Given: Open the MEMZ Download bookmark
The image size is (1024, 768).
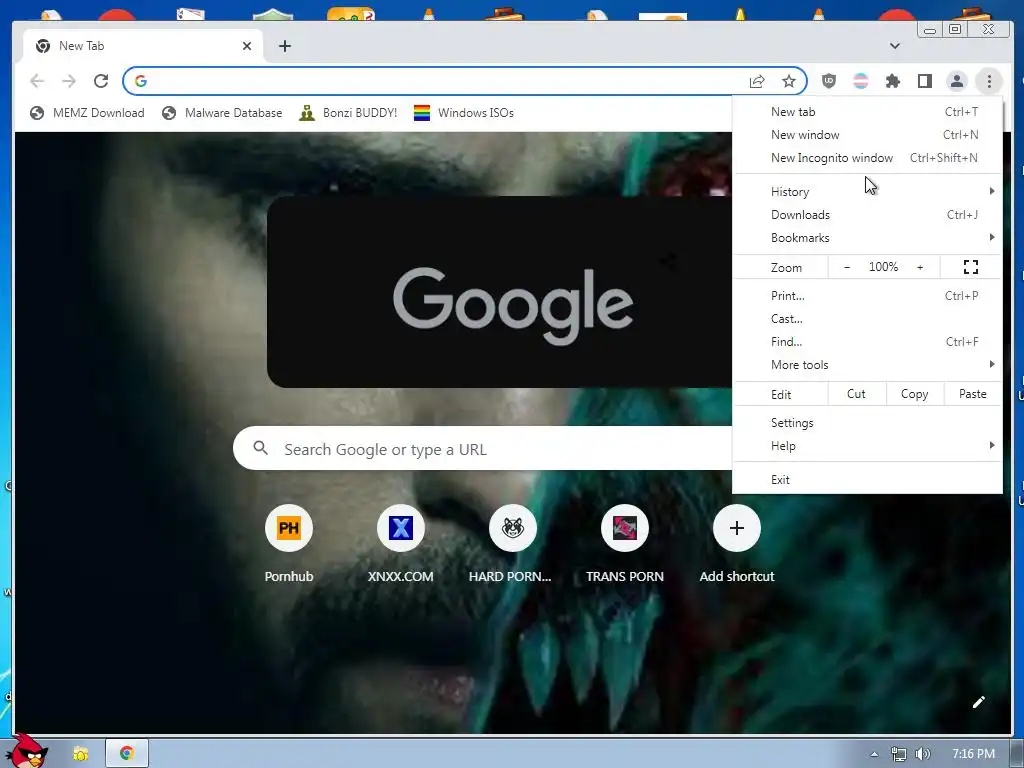Looking at the screenshot, I should coord(88,113).
